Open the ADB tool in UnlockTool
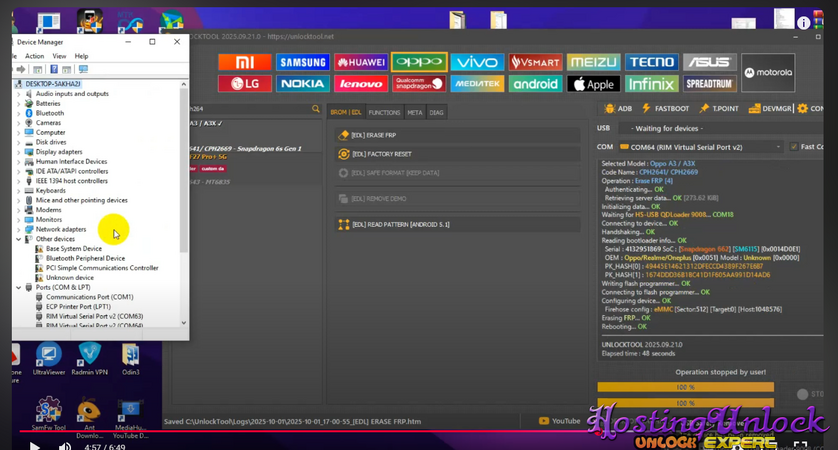 (x=619, y=108)
